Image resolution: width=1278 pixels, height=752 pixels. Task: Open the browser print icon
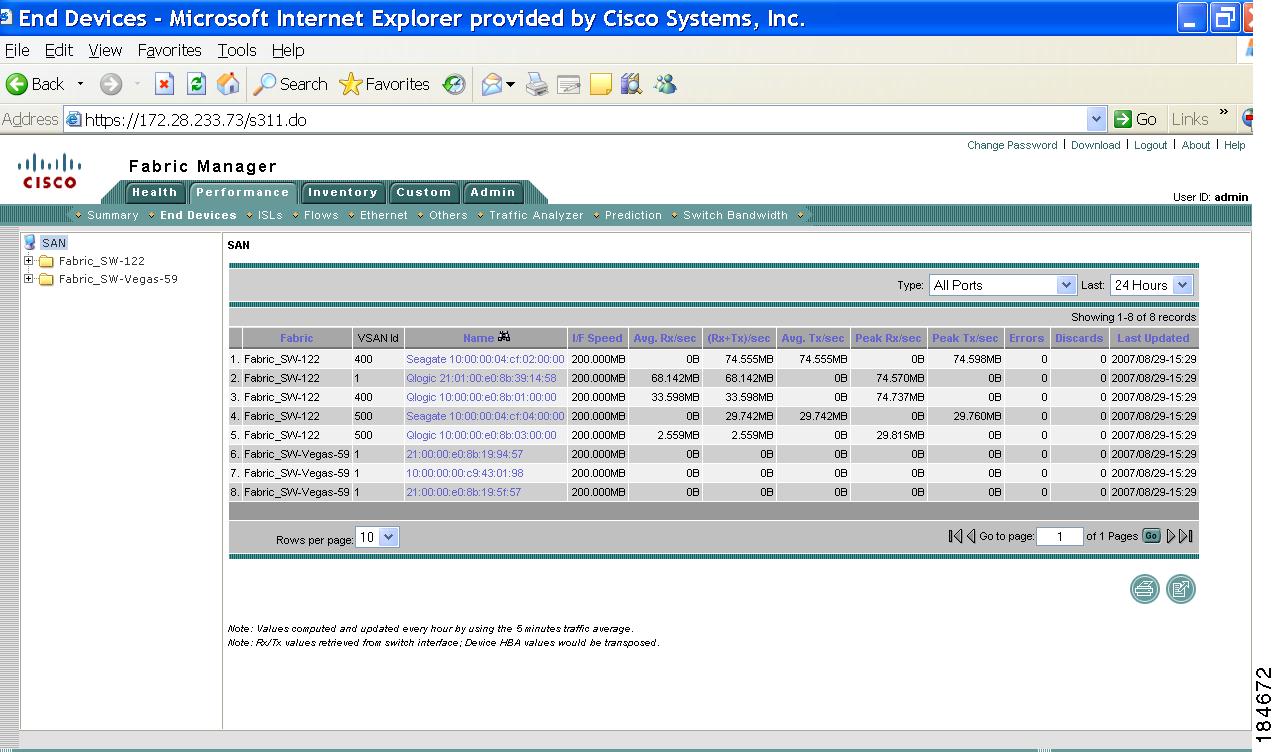coord(537,84)
